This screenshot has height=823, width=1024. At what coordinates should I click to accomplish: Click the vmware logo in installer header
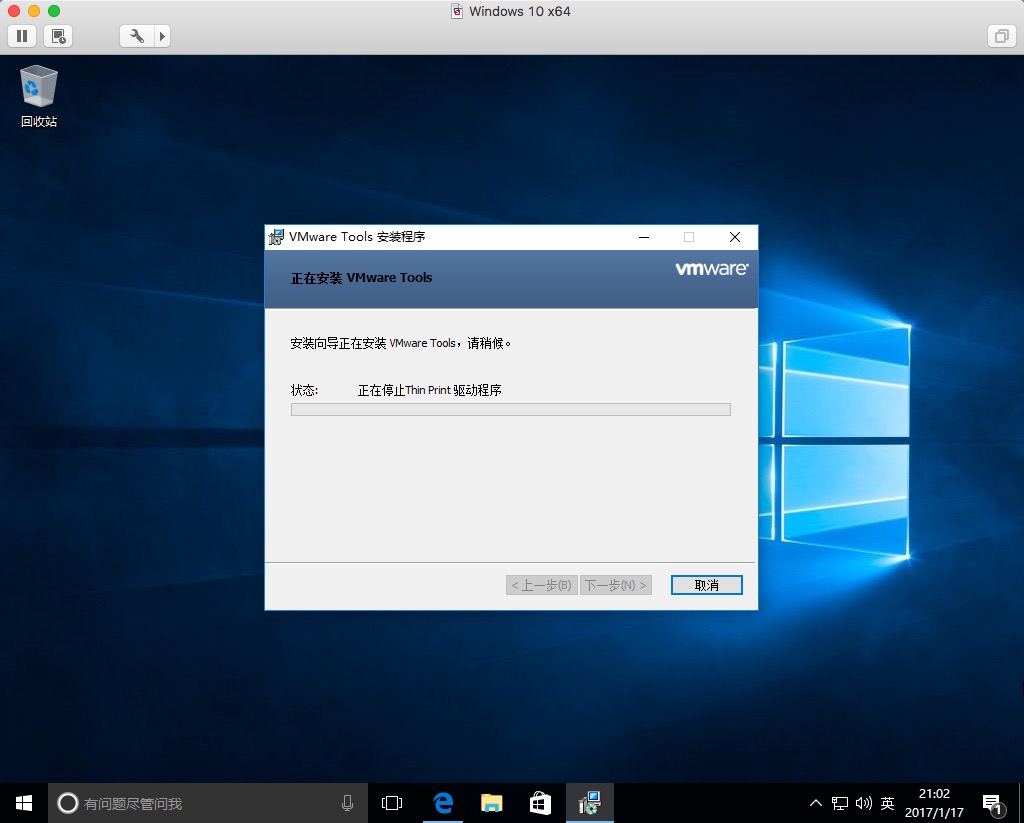712,268
